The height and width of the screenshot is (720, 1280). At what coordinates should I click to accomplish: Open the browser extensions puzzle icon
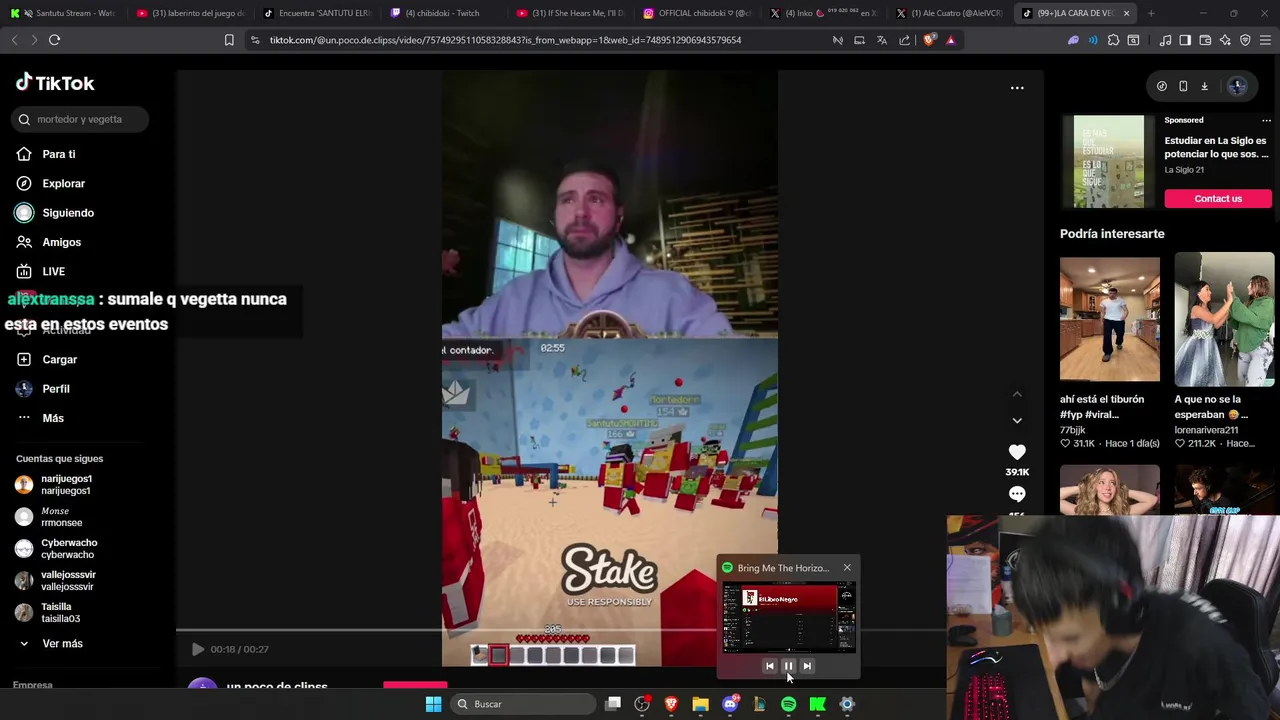click(x=1113, y=40)
